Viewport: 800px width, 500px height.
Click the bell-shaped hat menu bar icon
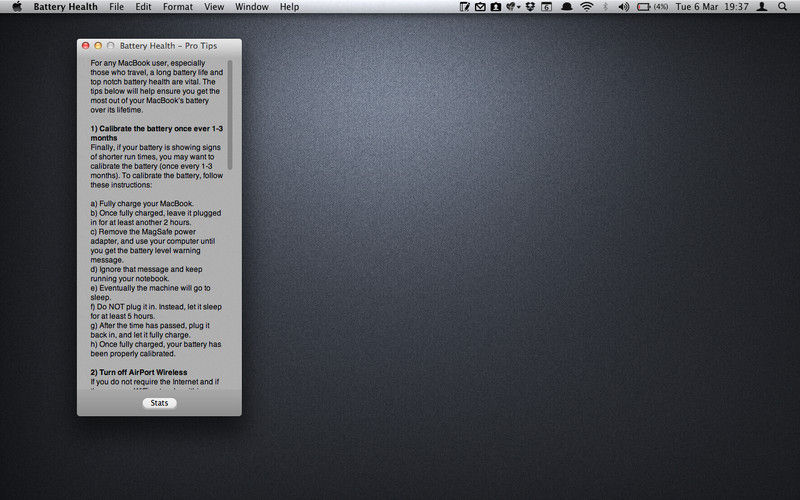coord(566,7)
